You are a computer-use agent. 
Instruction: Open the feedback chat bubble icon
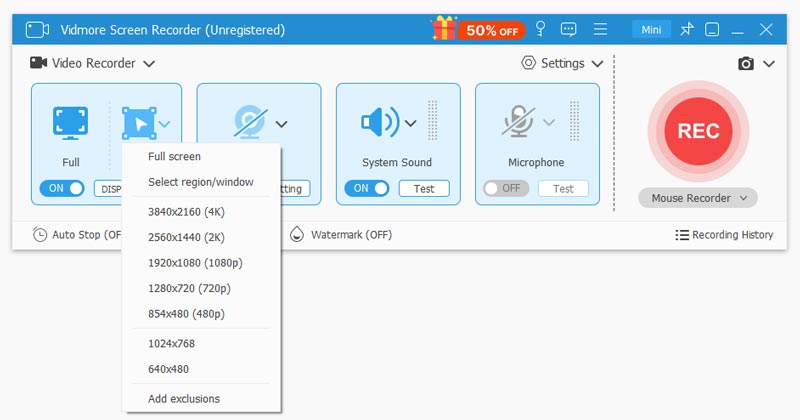pyautogui.click(x=569, y=29)
